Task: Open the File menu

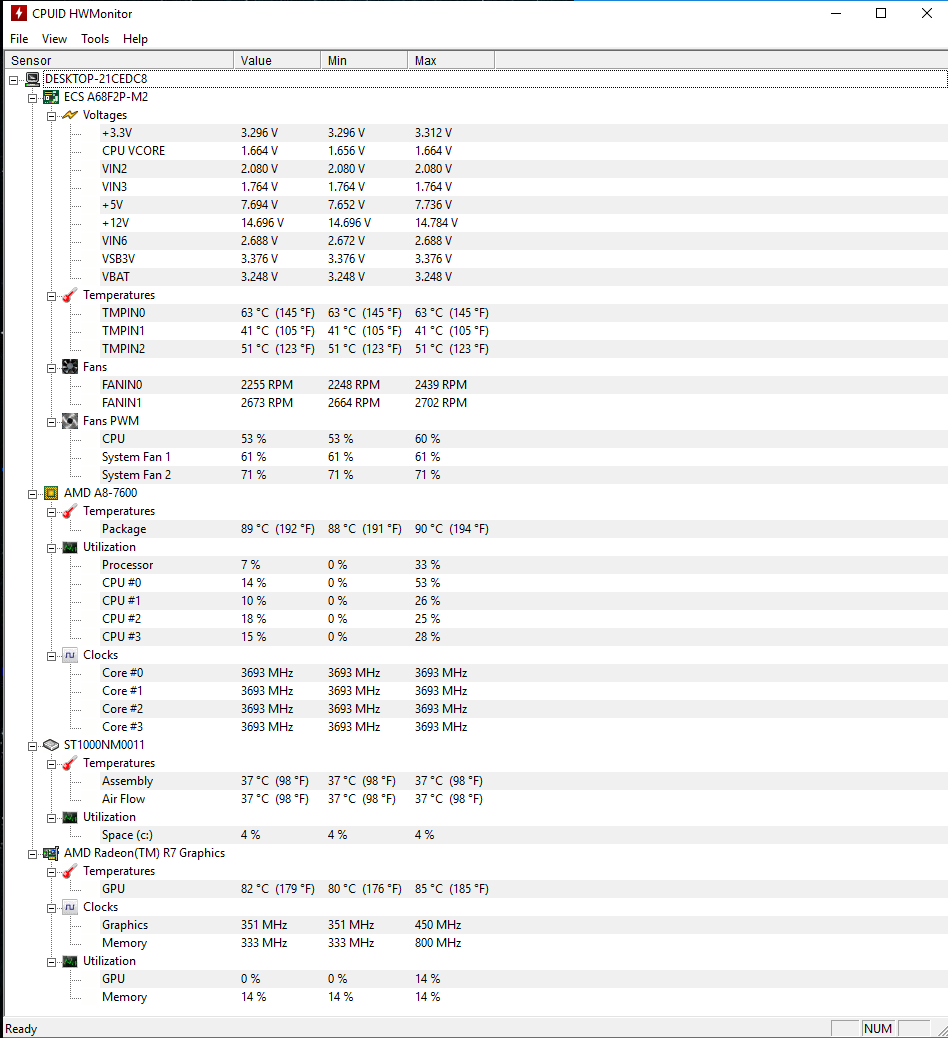Action: coord(19,39)
